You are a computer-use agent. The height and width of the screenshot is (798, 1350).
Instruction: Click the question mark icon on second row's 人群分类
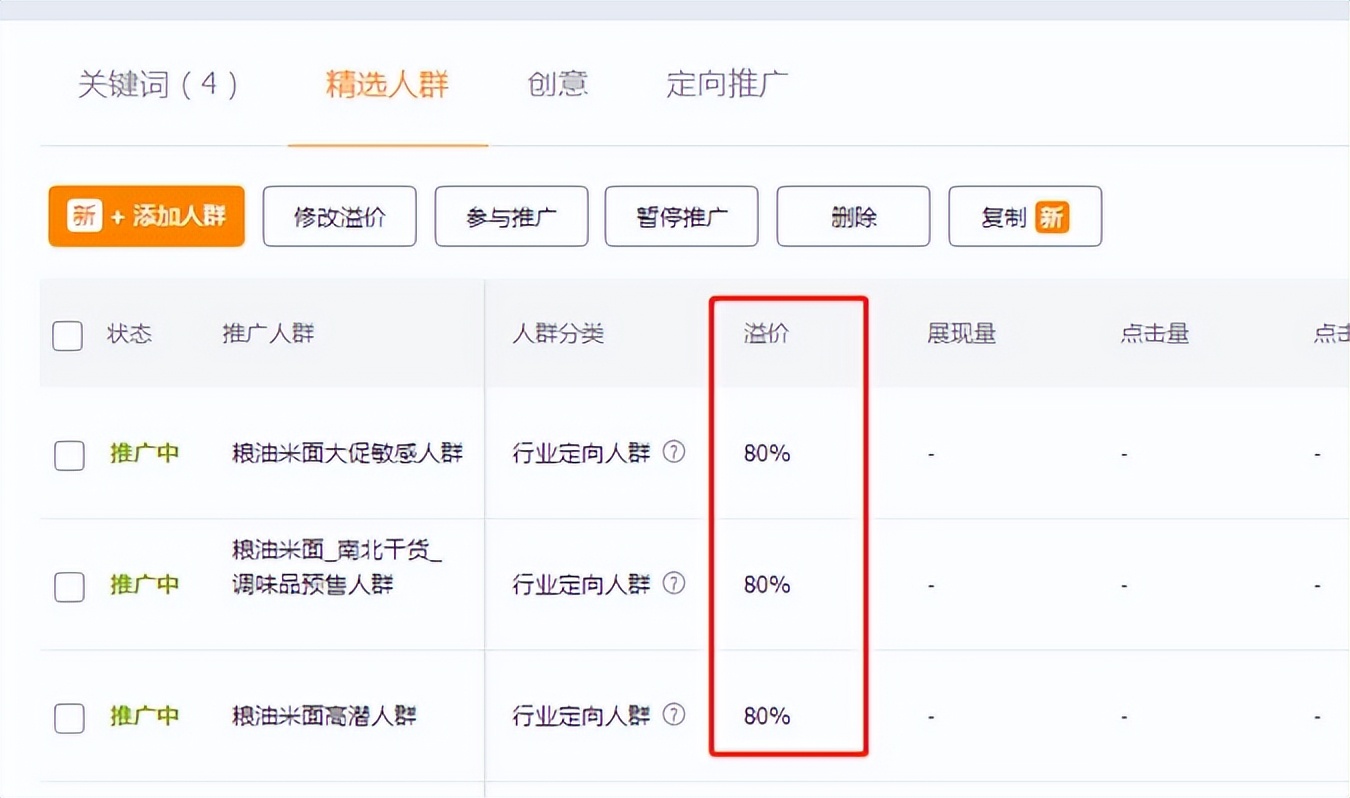[x=675, y=584]
